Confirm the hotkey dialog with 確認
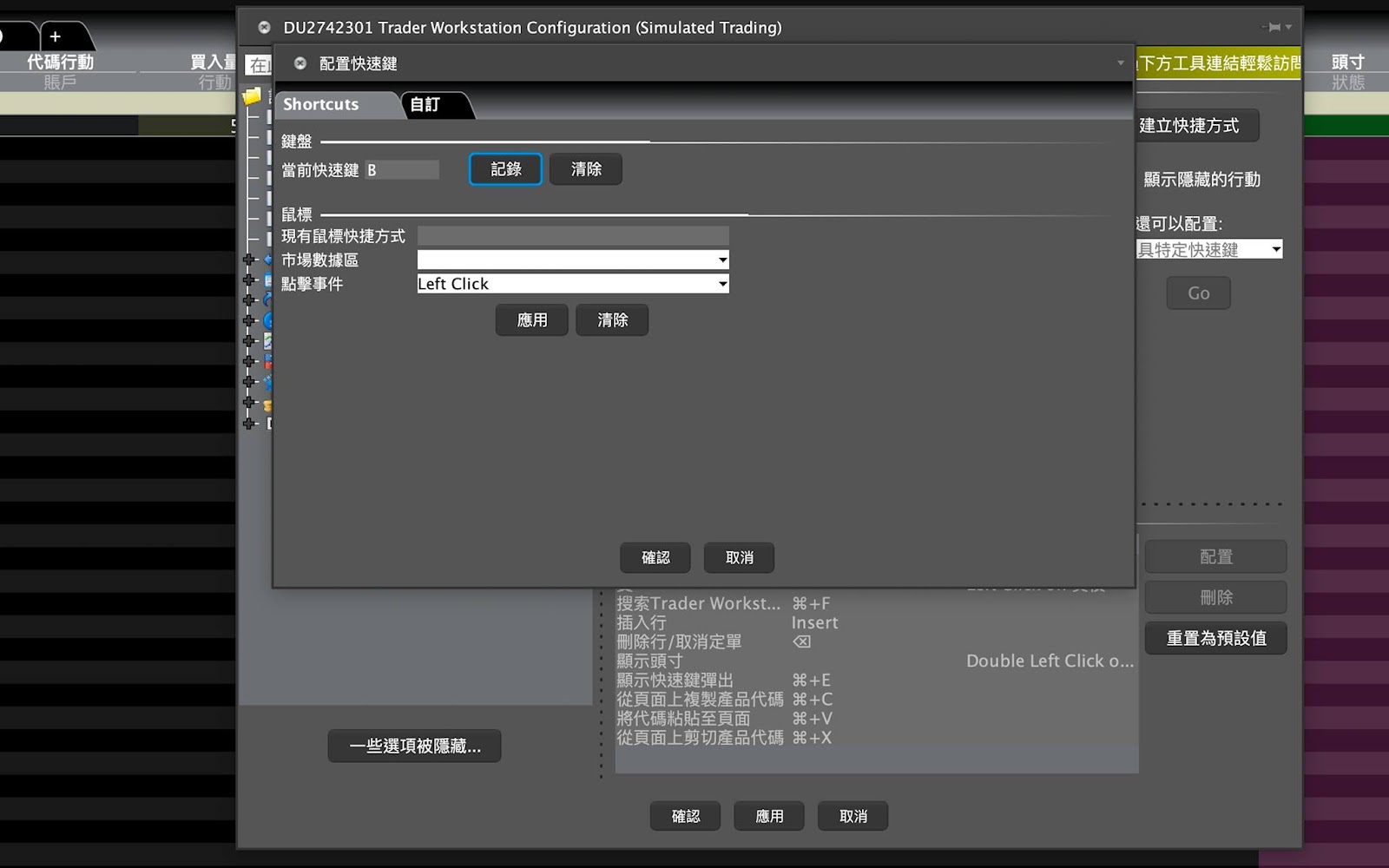 point(655,557)
